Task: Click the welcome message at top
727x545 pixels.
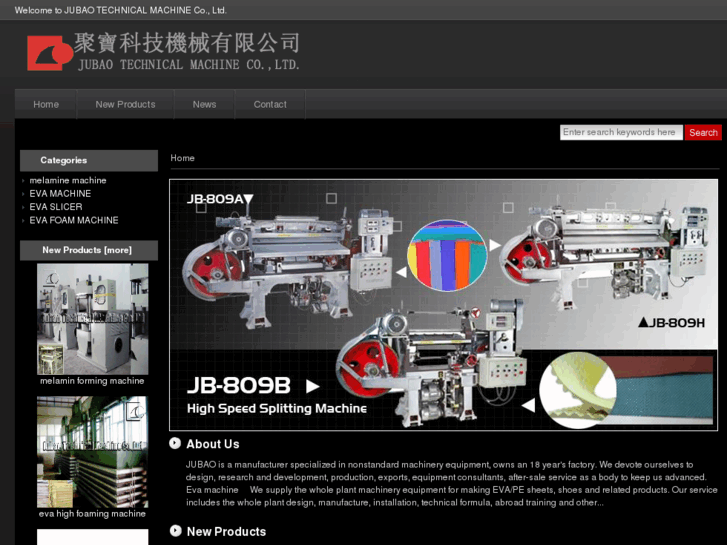Action: coord(121,10)
